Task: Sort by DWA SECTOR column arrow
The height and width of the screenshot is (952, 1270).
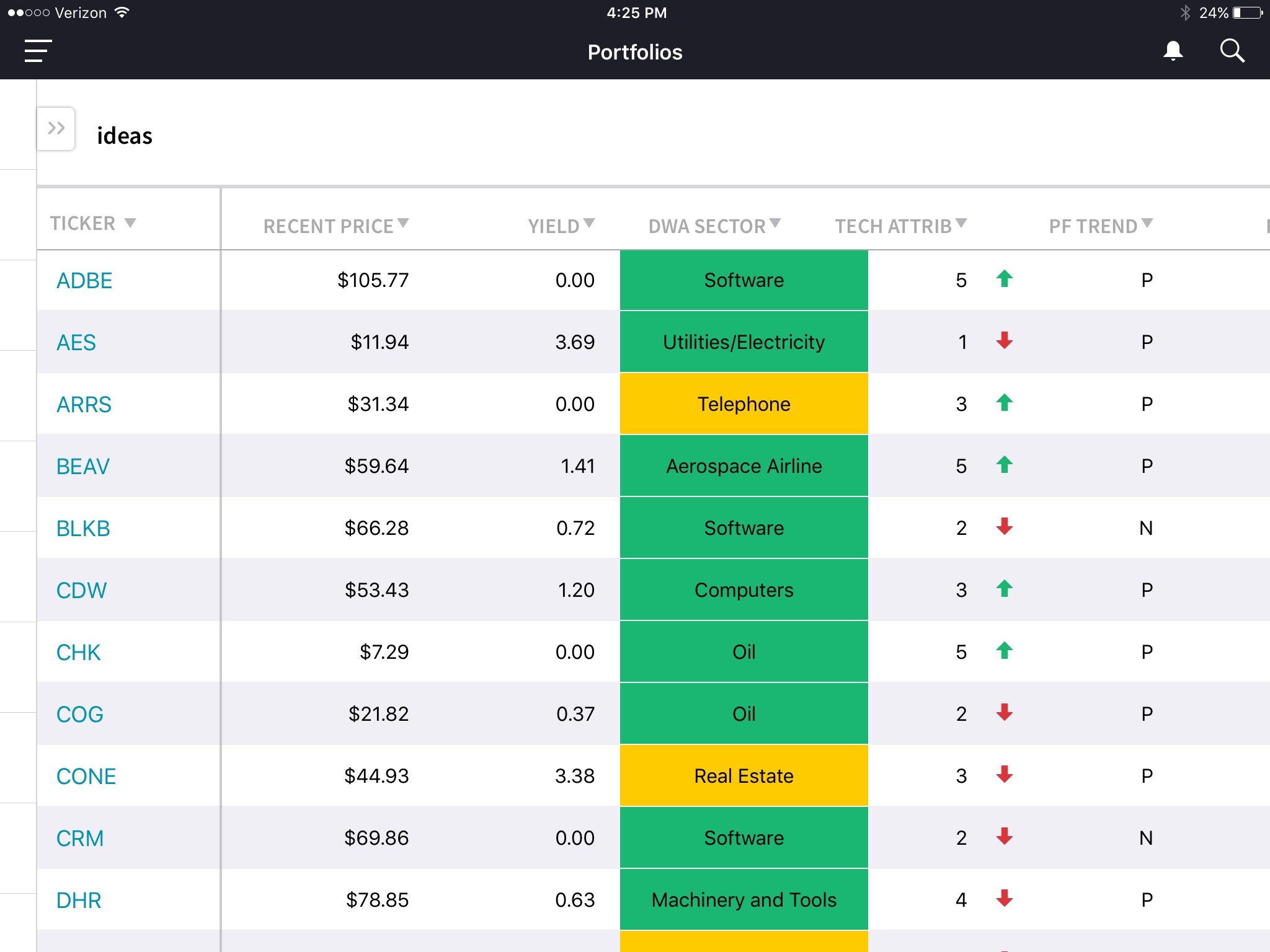Action: click(x=775, y=223)
